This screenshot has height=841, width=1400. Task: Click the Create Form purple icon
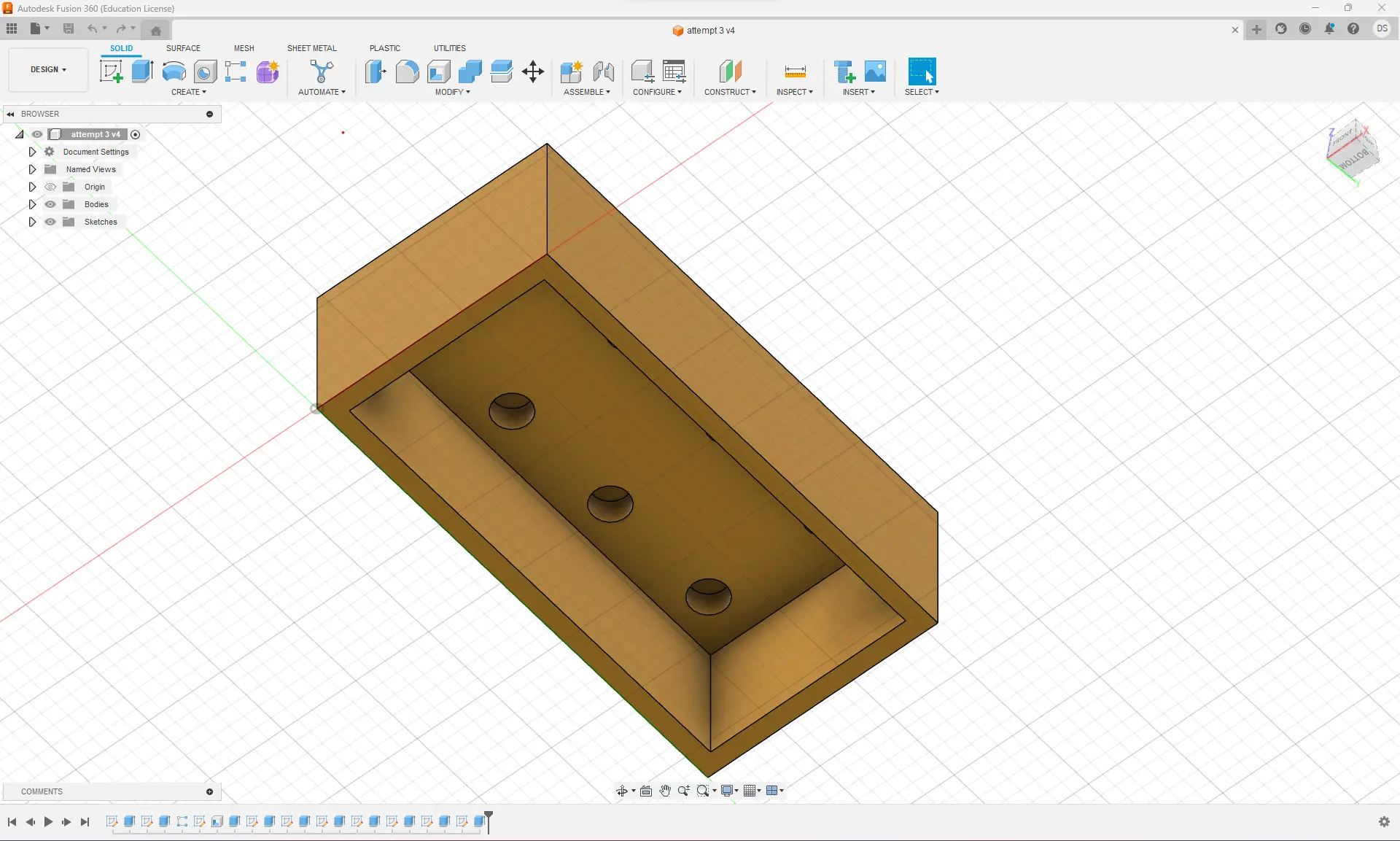pos(268,71)
